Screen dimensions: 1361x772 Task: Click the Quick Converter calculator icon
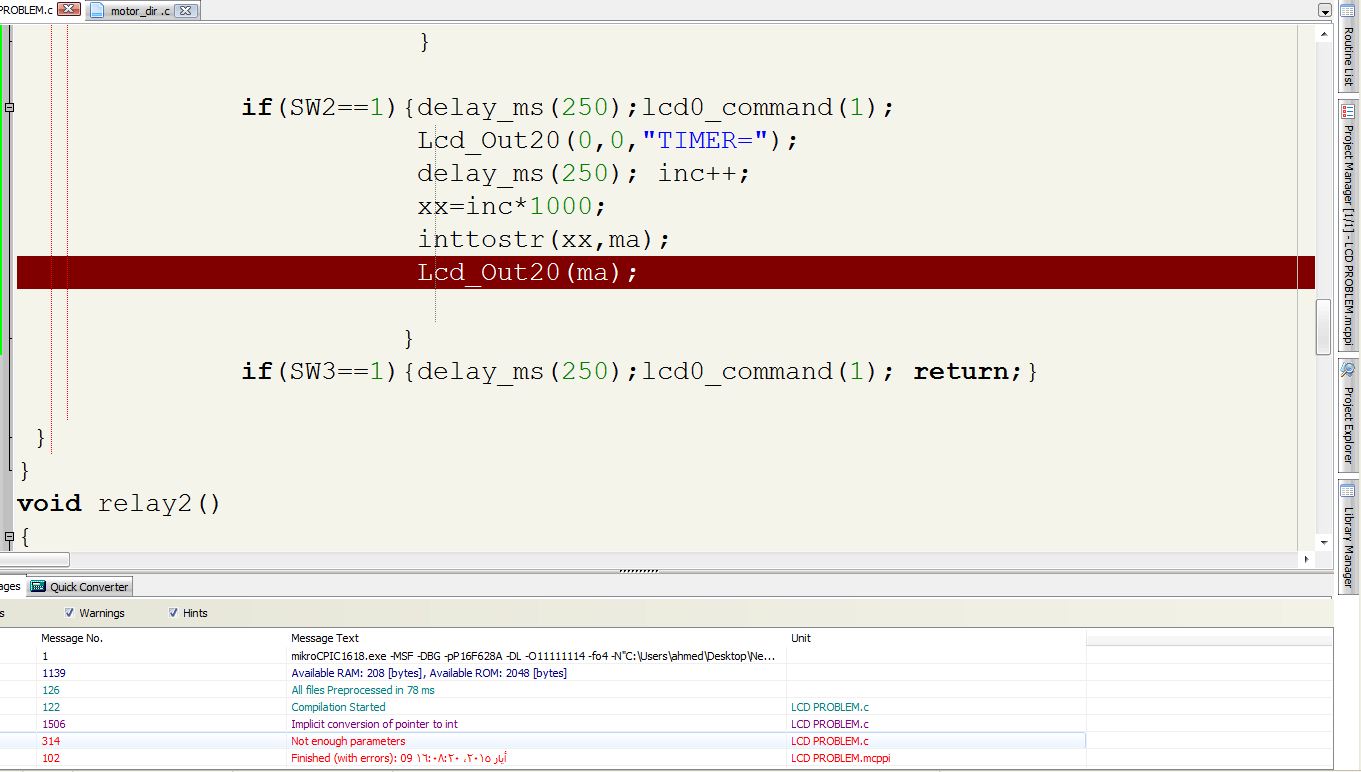[38, 587]
